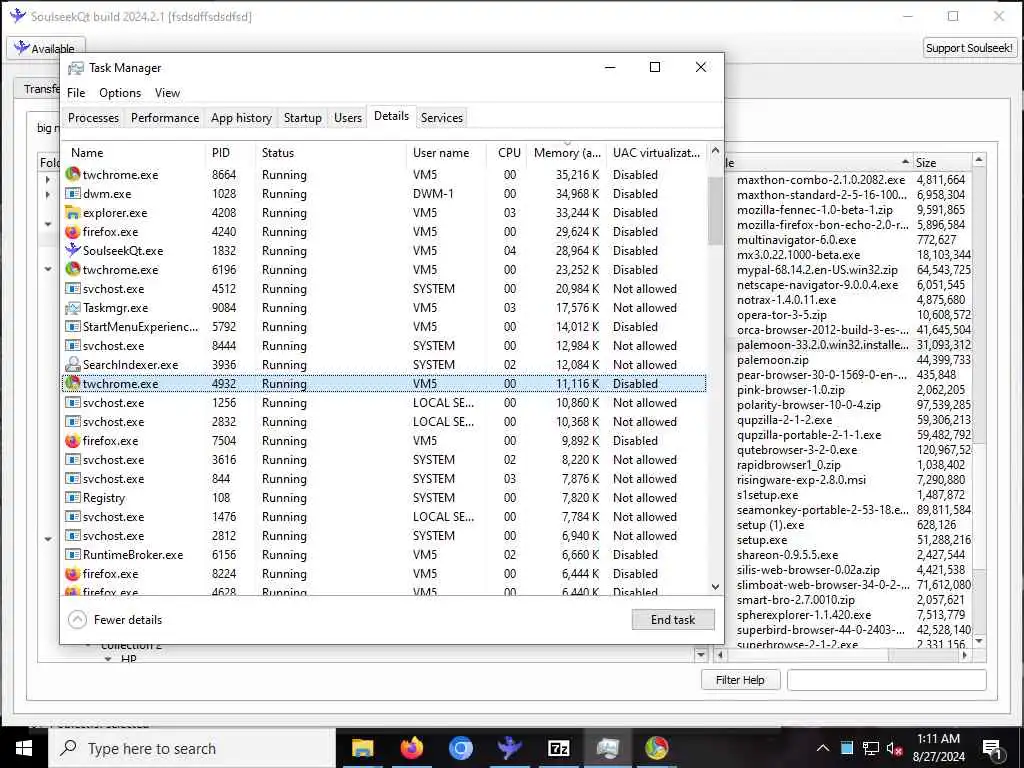This screenshot has width=1024, height=768.
Task: Open the blue Chromium-style browser taskbar icon
Action: 460,748
